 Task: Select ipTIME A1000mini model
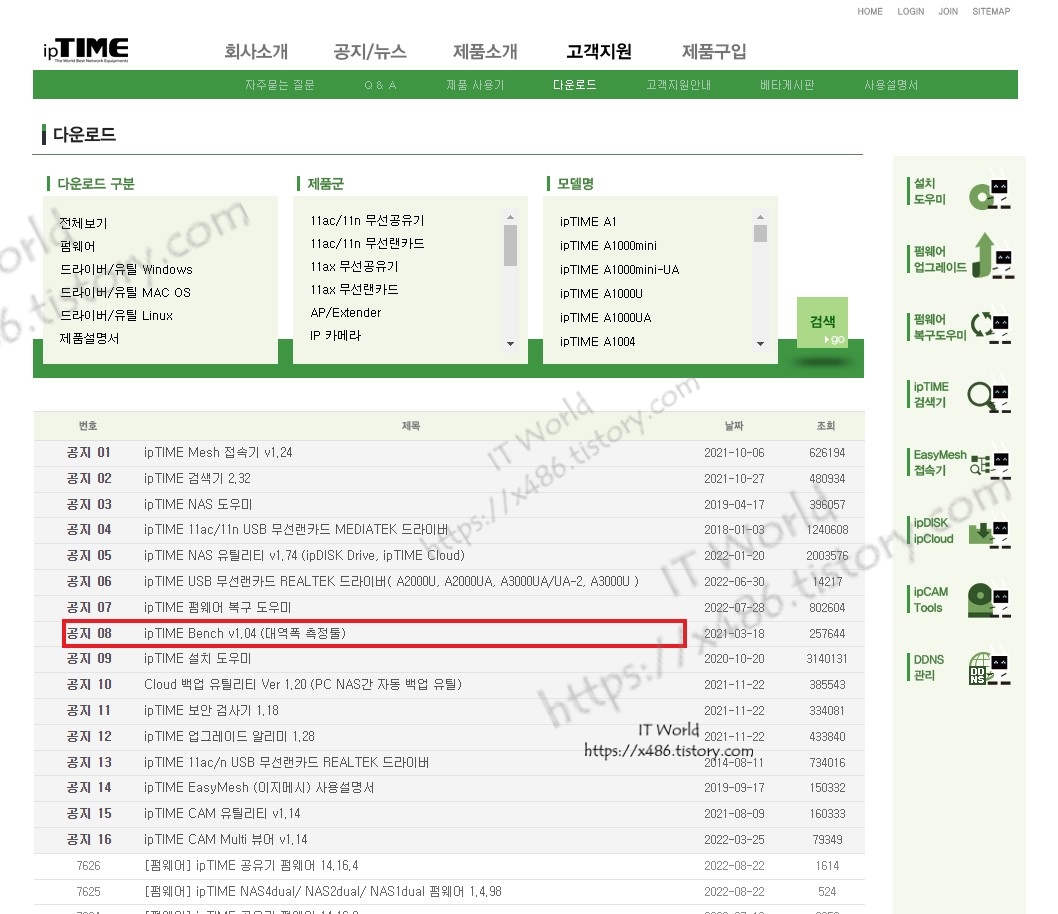pos(608,246)
